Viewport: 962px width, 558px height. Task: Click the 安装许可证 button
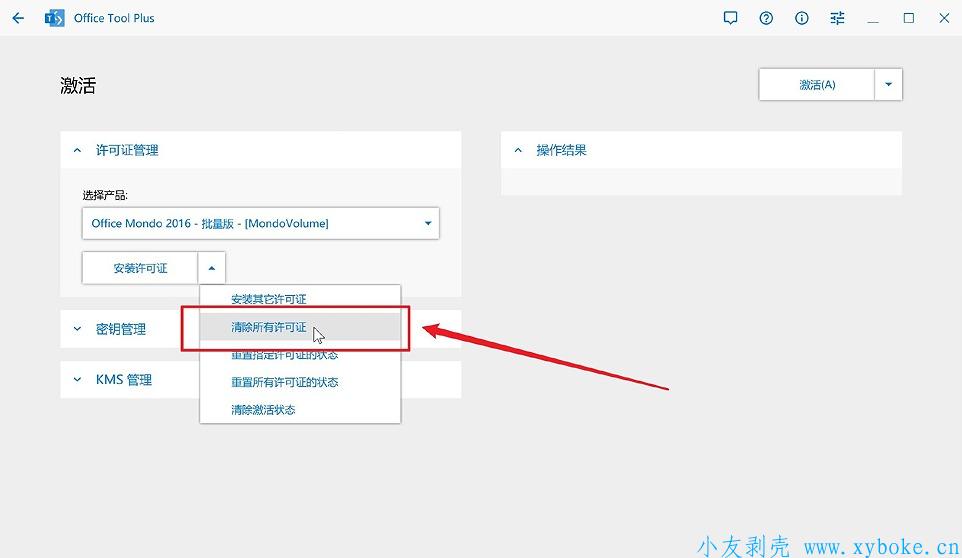[140, 268]
